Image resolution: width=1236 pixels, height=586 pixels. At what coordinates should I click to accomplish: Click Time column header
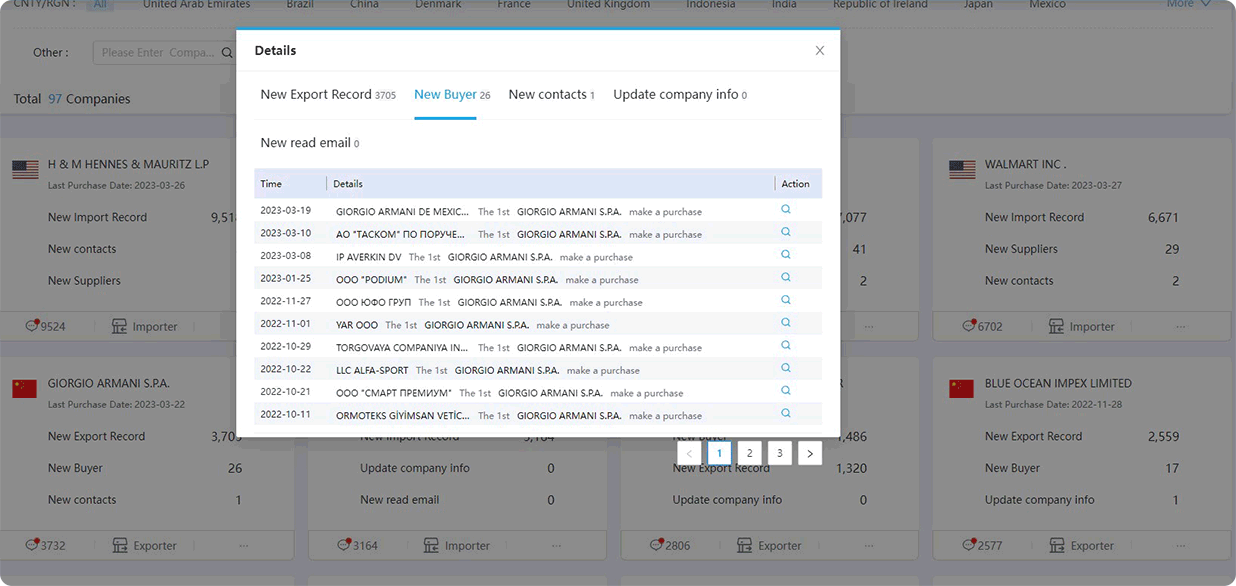pyautogui.click(x=271, y=184)
